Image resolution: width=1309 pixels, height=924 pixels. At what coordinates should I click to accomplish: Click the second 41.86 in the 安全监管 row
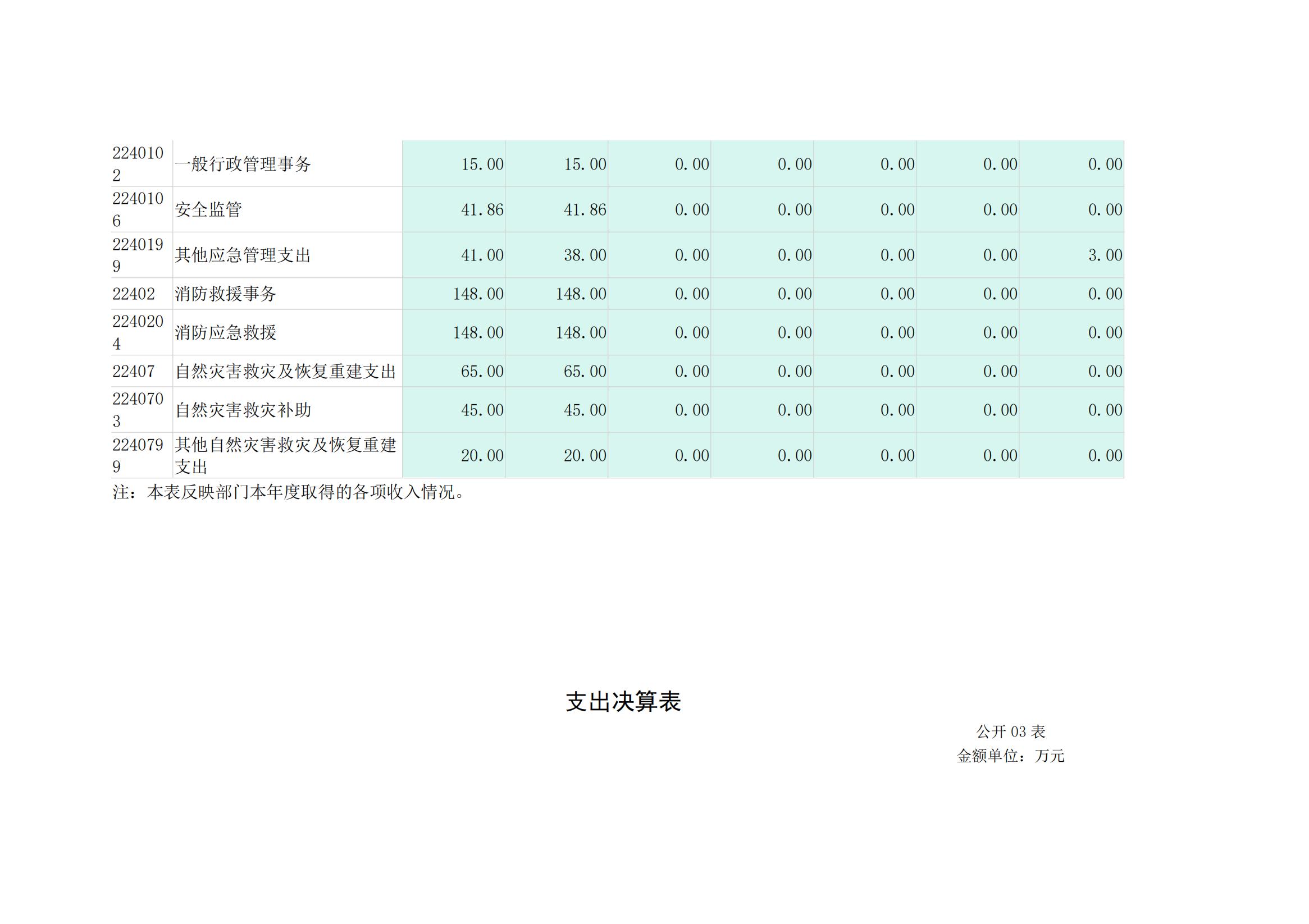pyautogui.click(x=585, y=210)
